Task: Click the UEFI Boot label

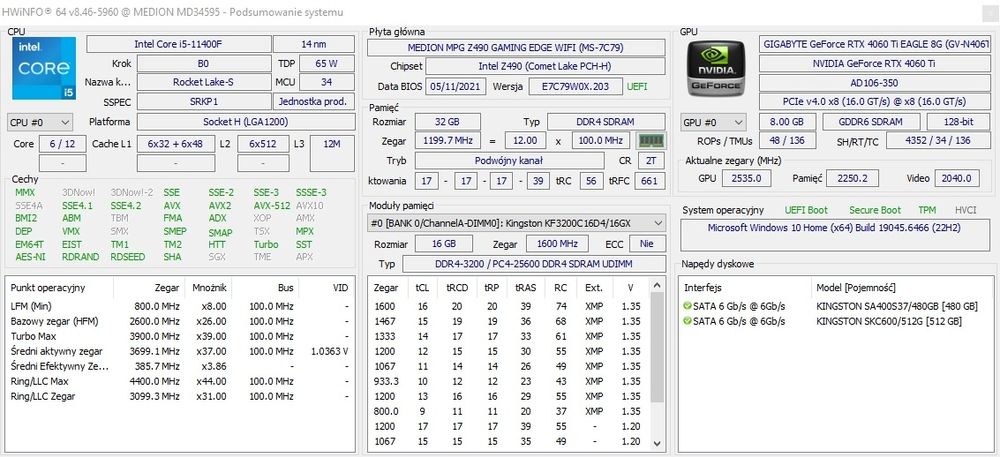Action: pyautogui.click(x=806, y=210)
